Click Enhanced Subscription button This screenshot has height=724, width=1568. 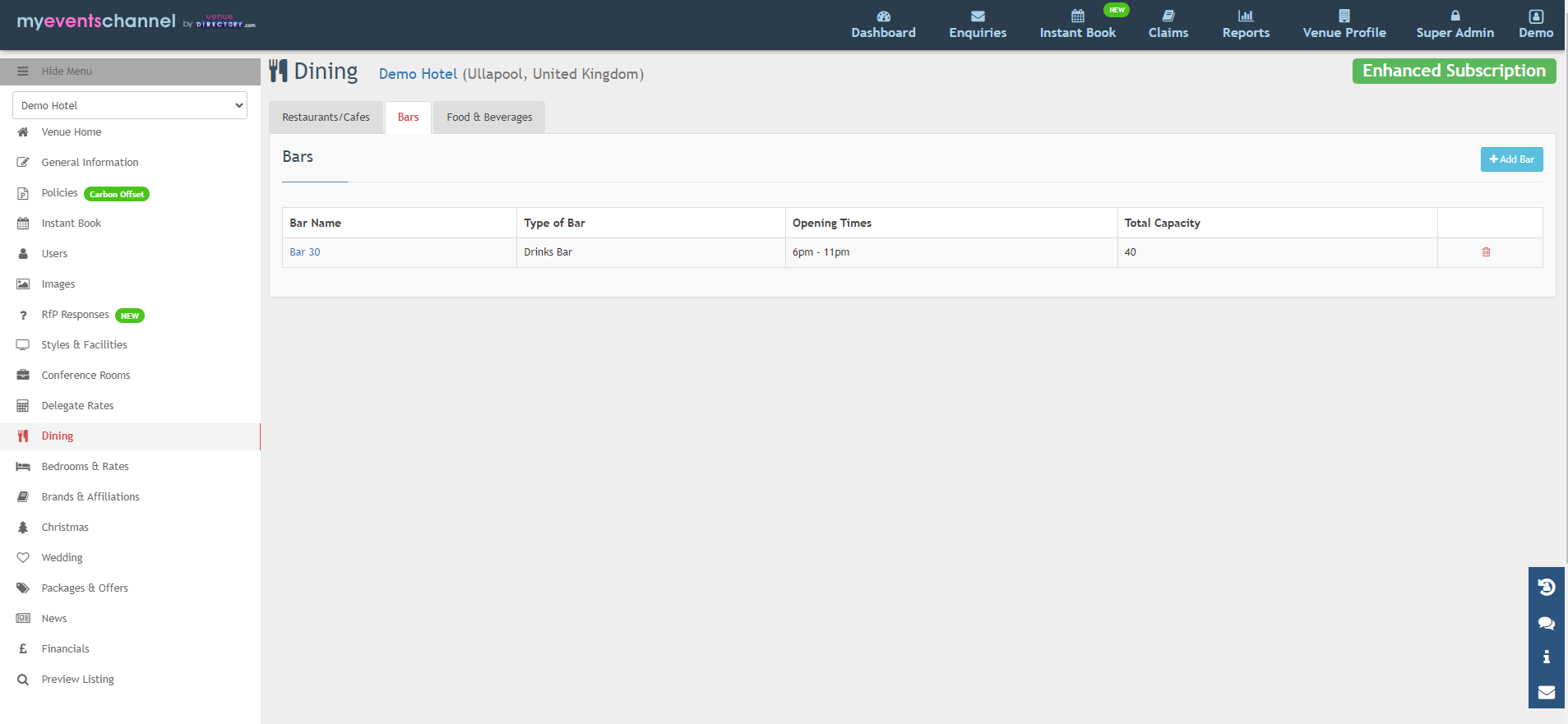1454,71
